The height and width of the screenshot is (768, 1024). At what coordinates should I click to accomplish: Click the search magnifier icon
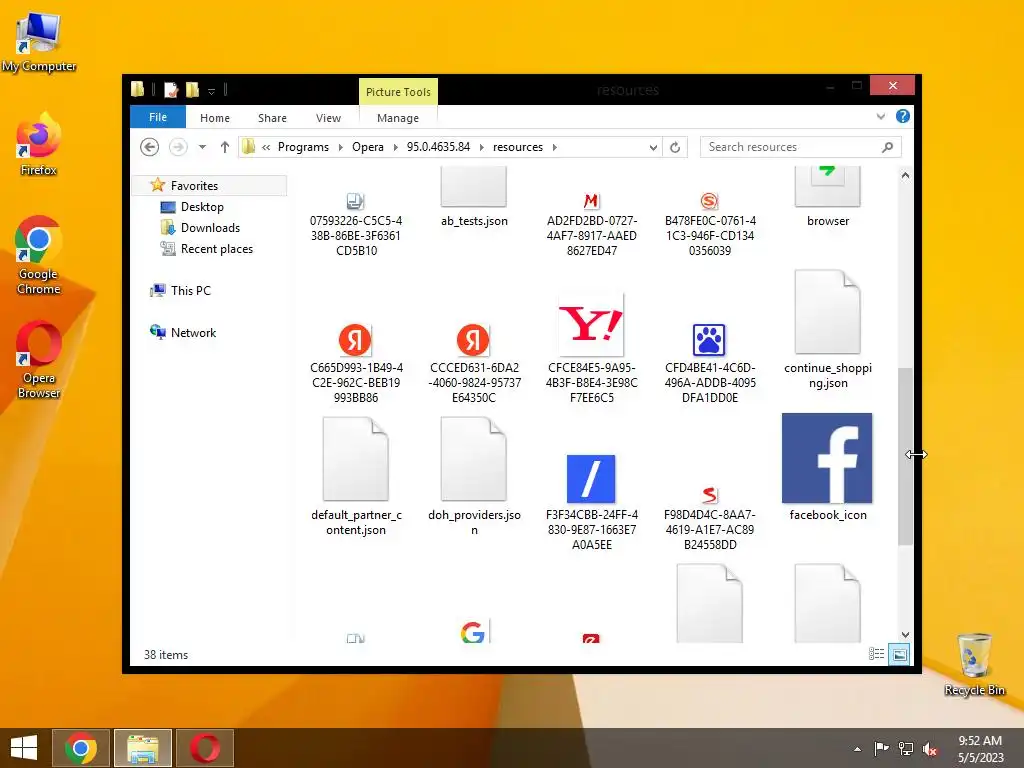tap(887, 148)
